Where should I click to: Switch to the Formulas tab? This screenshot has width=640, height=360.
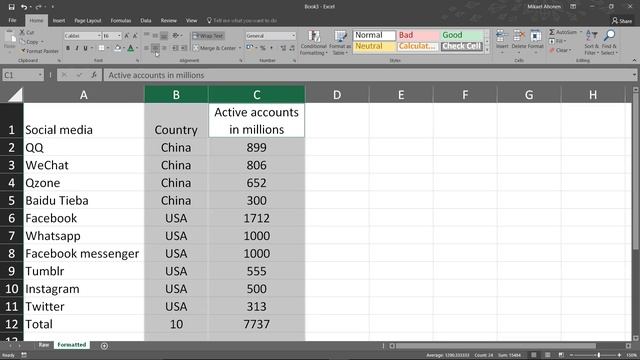(x=121, y=20)
